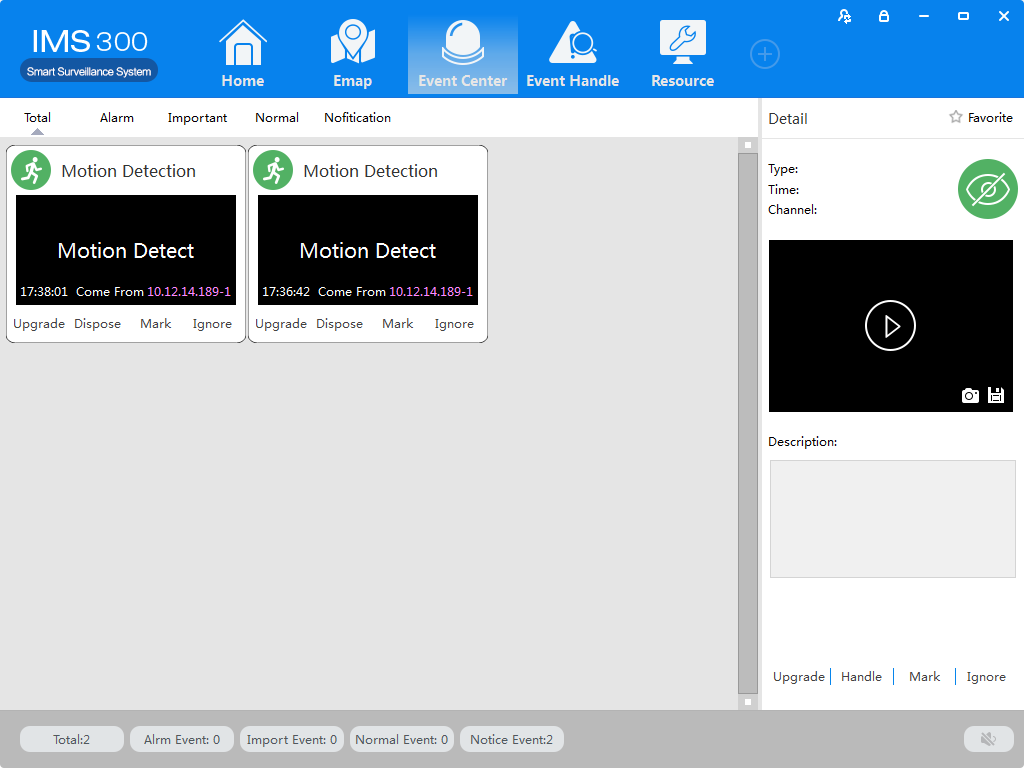Image resolution: width=1024 pixels, height=768 pixels.
Task: Click the save disk icon in preview
Action: [996, 395]
